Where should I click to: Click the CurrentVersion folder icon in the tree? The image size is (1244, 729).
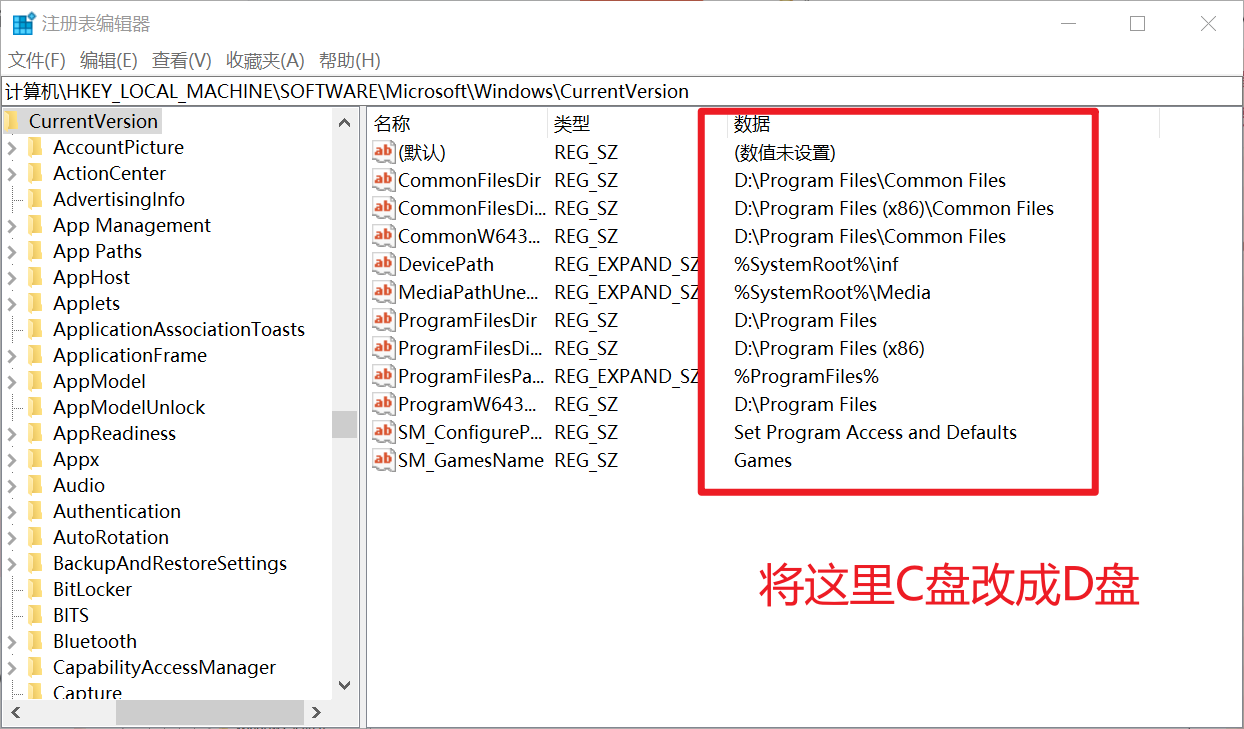12,121
